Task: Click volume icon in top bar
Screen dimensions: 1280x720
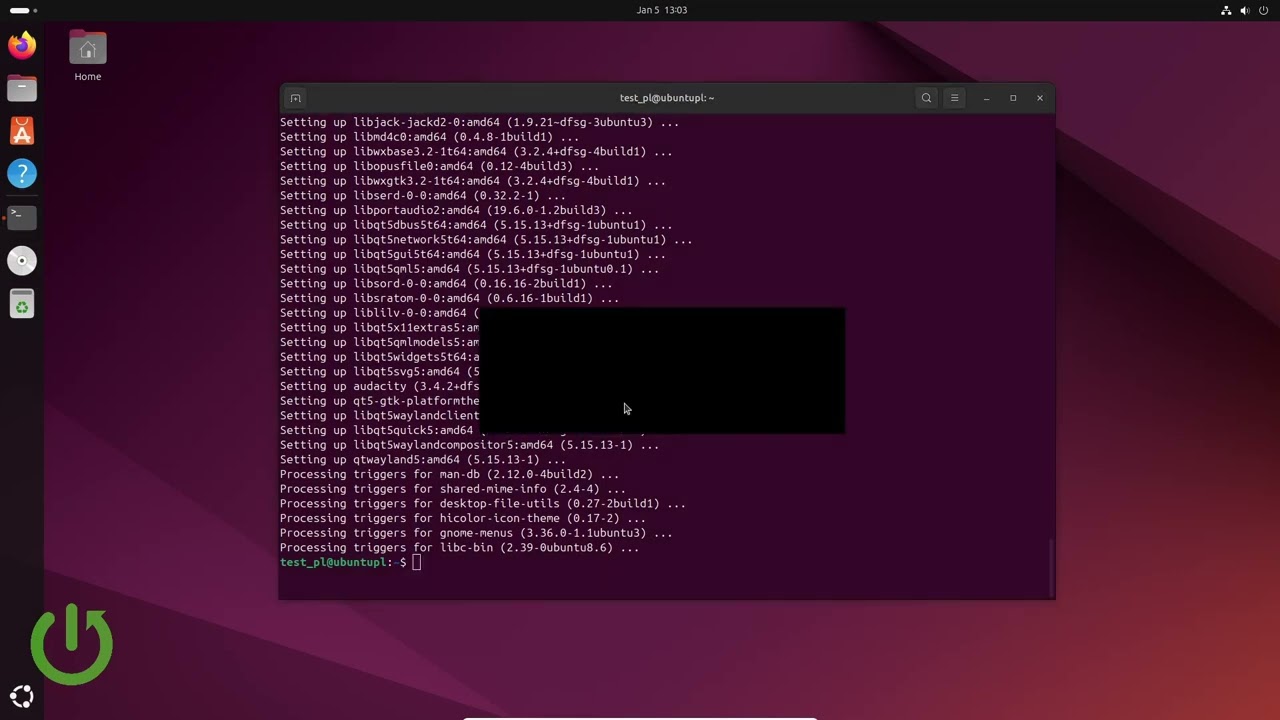Action: tap(1245, 10)
